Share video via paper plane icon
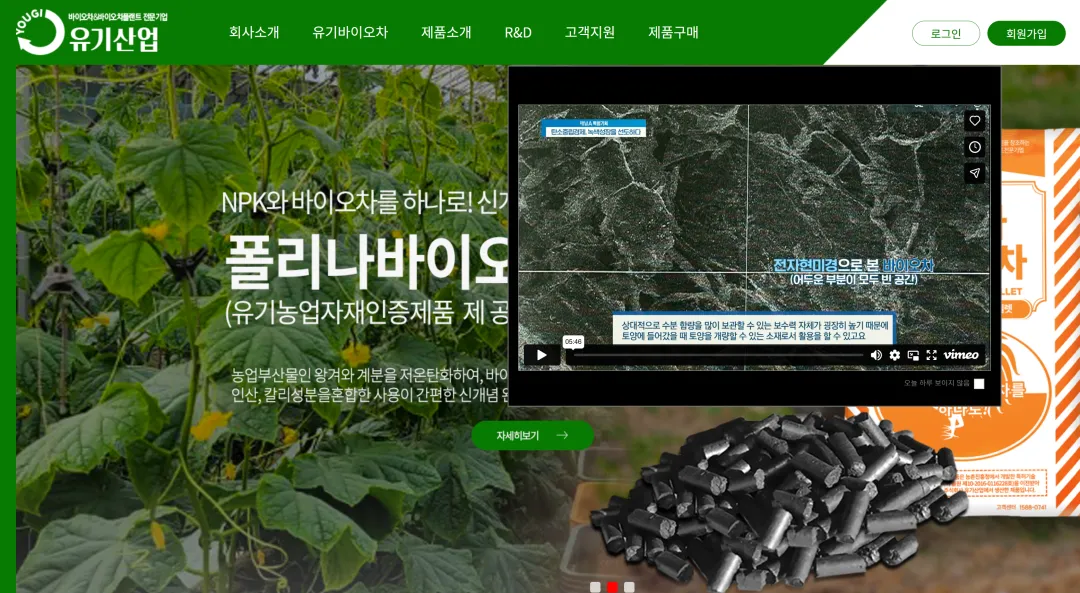This screenshot has width=1080, height=593. (975, 174)
